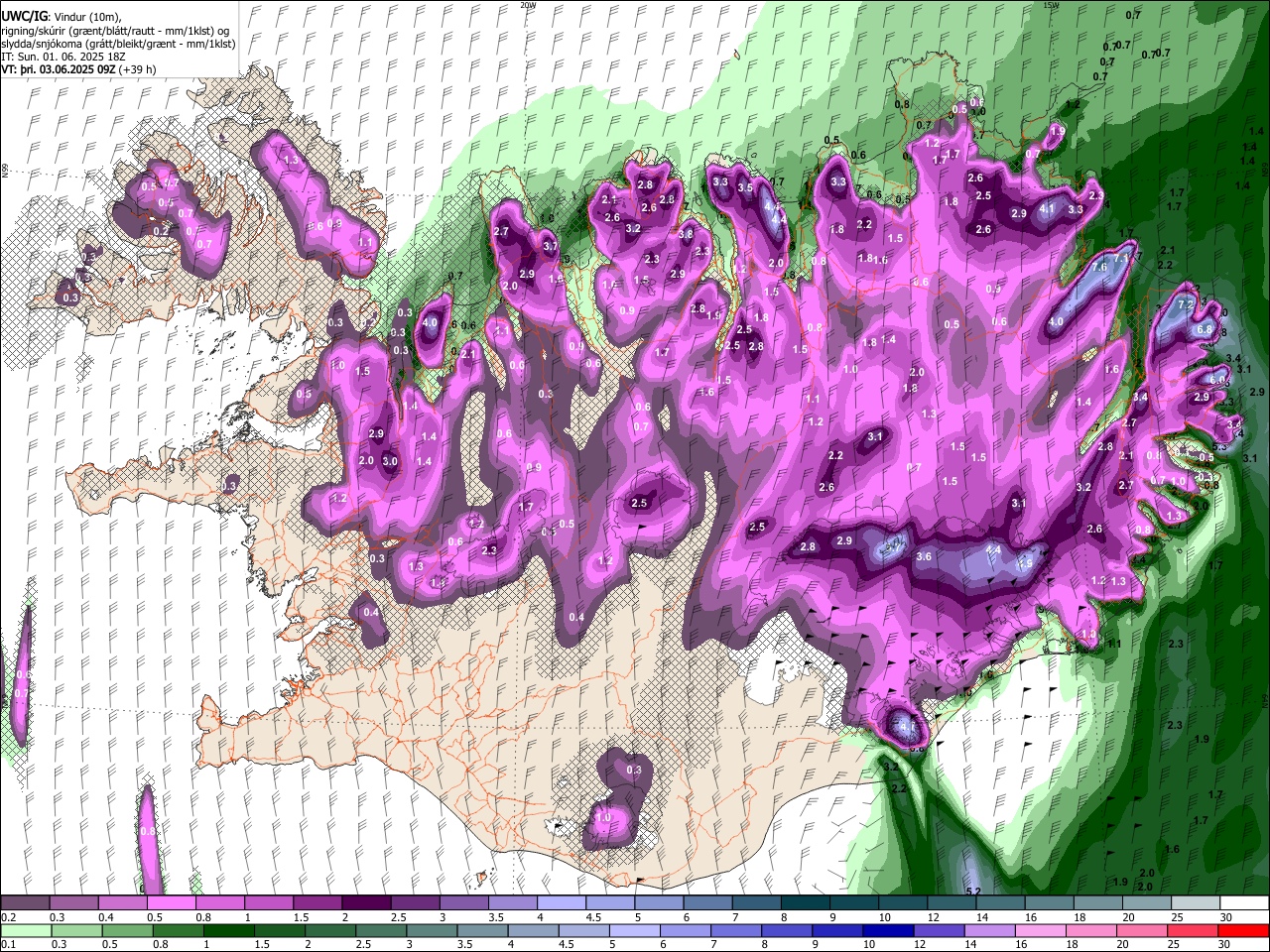
Task: Click the bright pink swatch after 0.5 in upper legend
Action: coord(171,903)
